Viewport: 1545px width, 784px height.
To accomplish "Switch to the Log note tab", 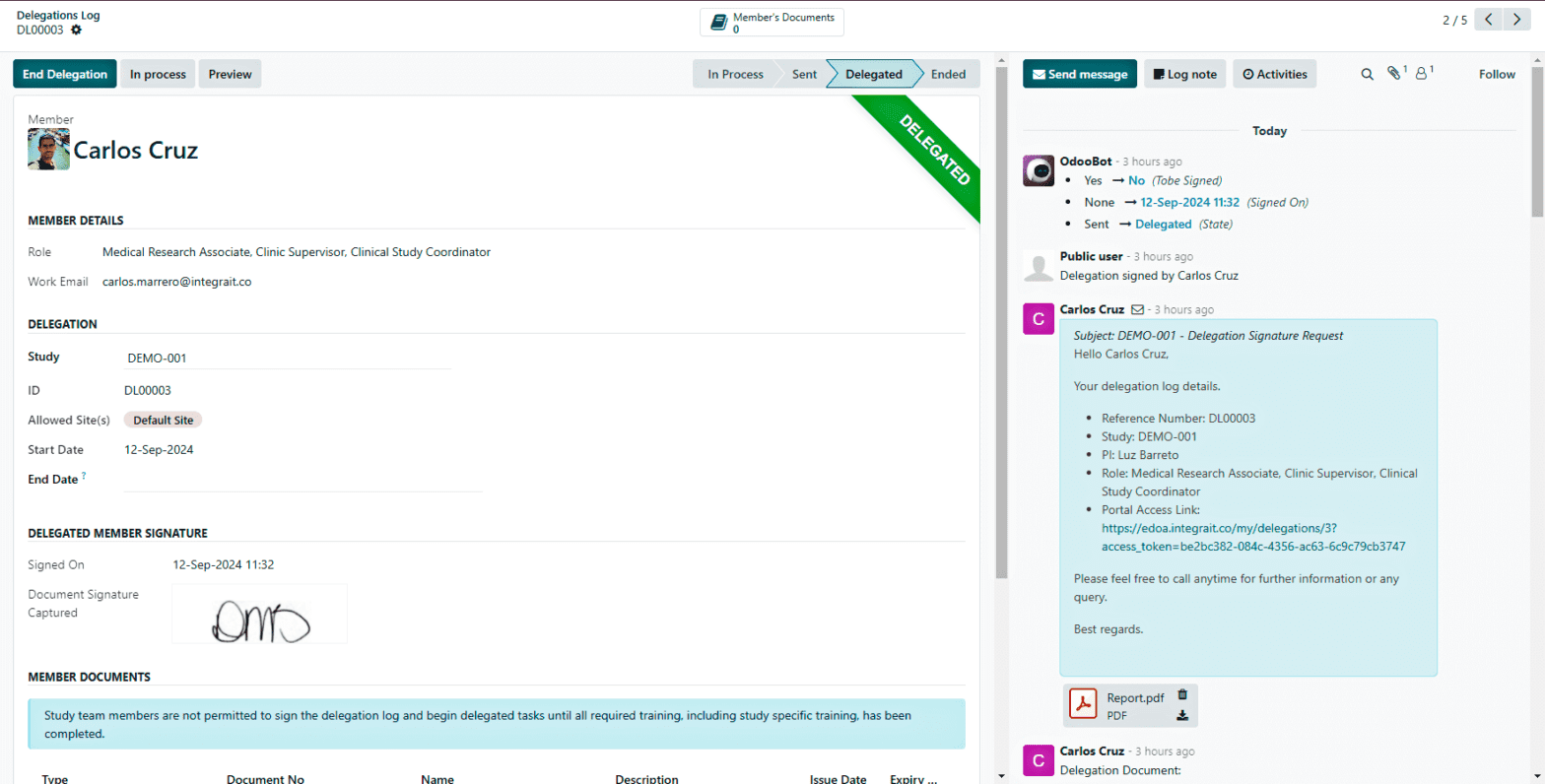I will coord(1184,74).
